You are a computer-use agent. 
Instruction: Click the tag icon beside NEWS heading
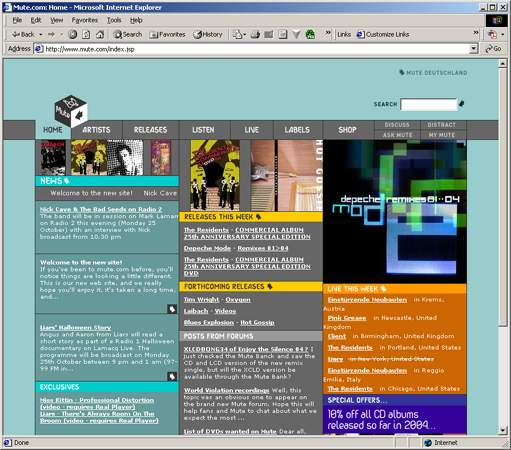[67, 181]
